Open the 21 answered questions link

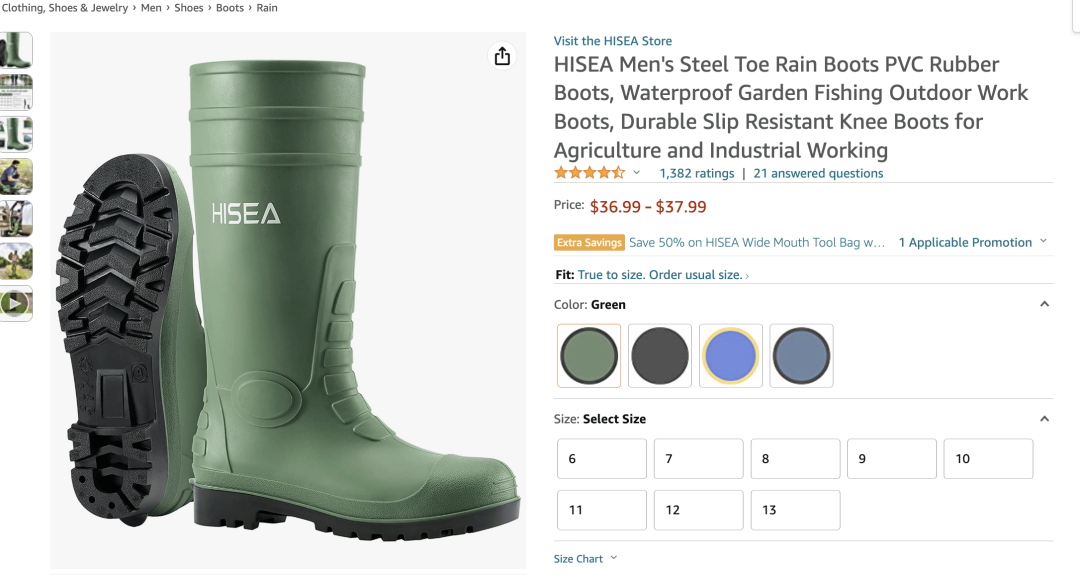818,174
